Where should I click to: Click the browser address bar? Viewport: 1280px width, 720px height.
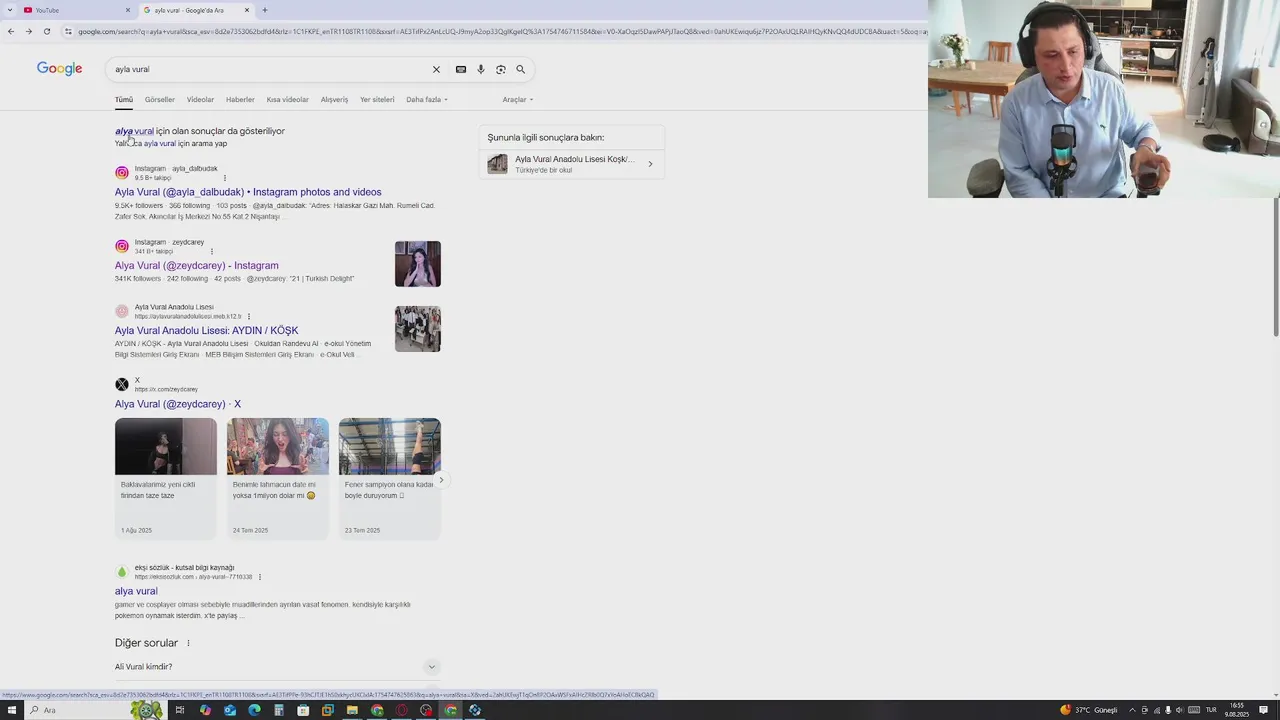click(x=500, y=31)
